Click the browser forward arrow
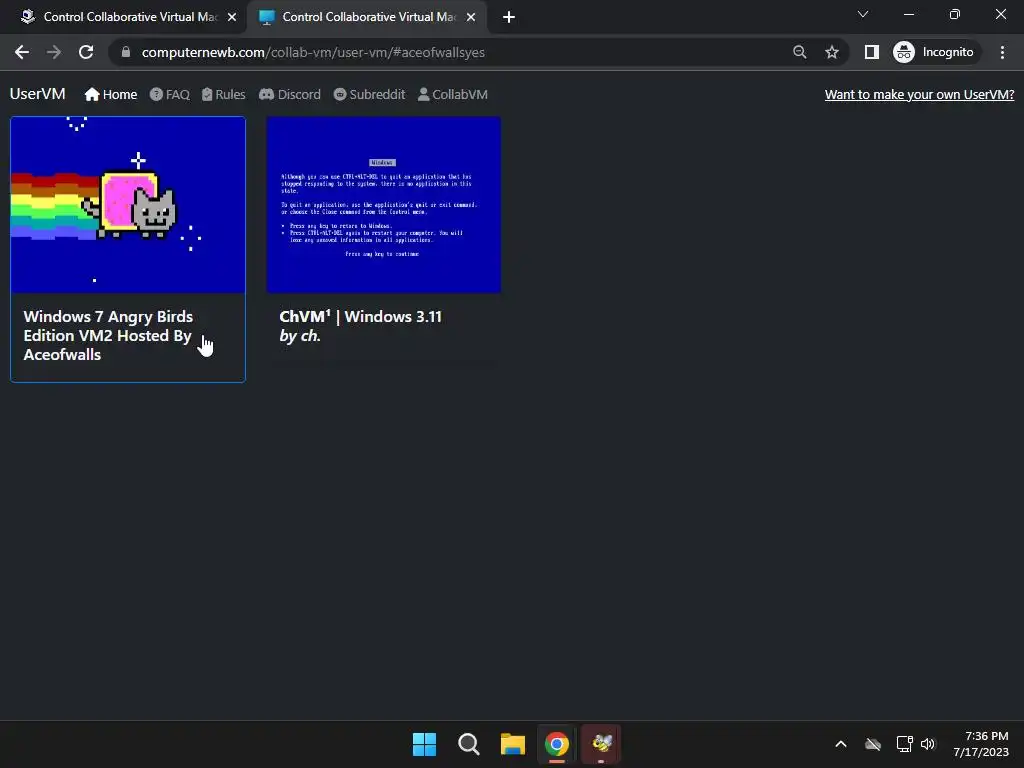The width and height of the screenshot is (1024, 768). (54, 52)
